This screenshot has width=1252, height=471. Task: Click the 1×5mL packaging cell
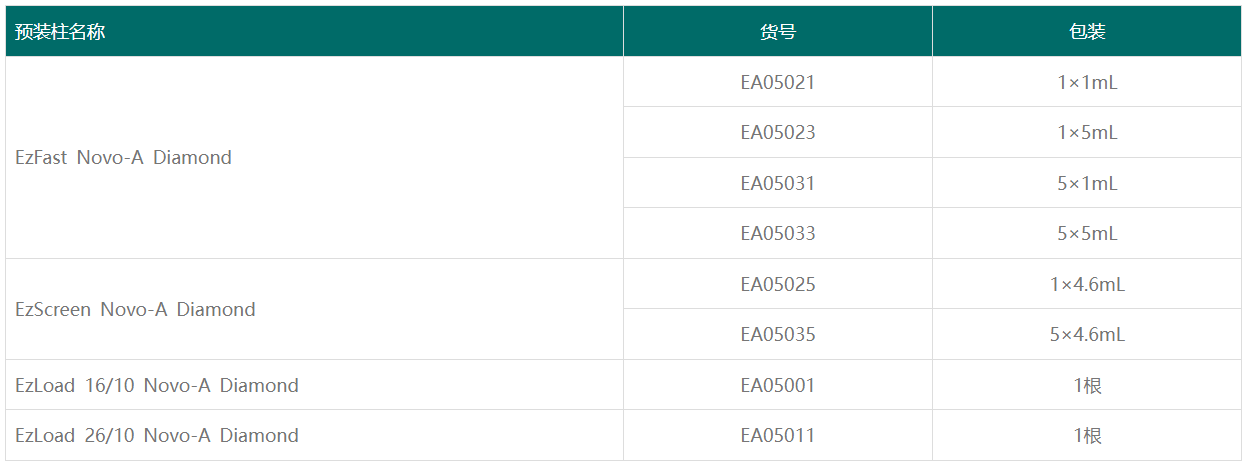click(x=1087, y=133)
